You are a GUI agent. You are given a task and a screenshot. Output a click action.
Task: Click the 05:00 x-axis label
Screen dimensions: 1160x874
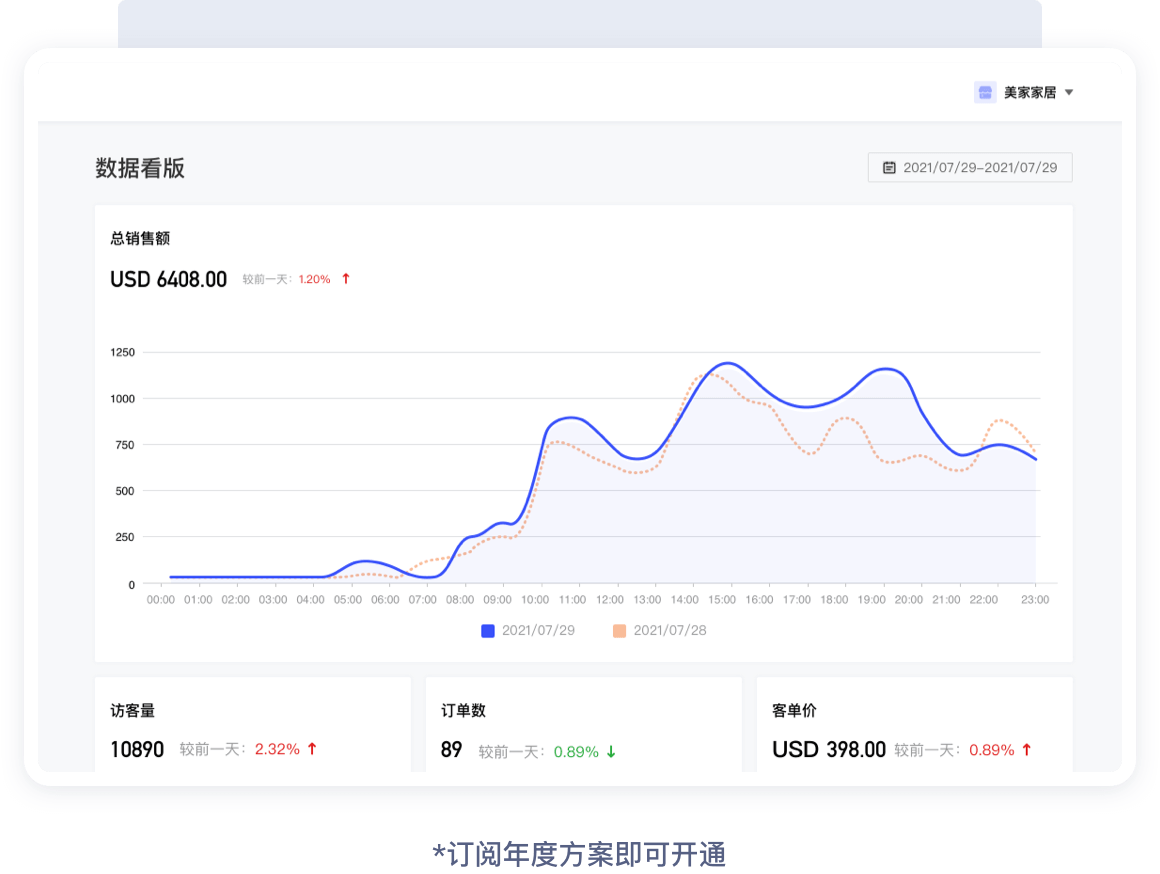coord(348,599)
